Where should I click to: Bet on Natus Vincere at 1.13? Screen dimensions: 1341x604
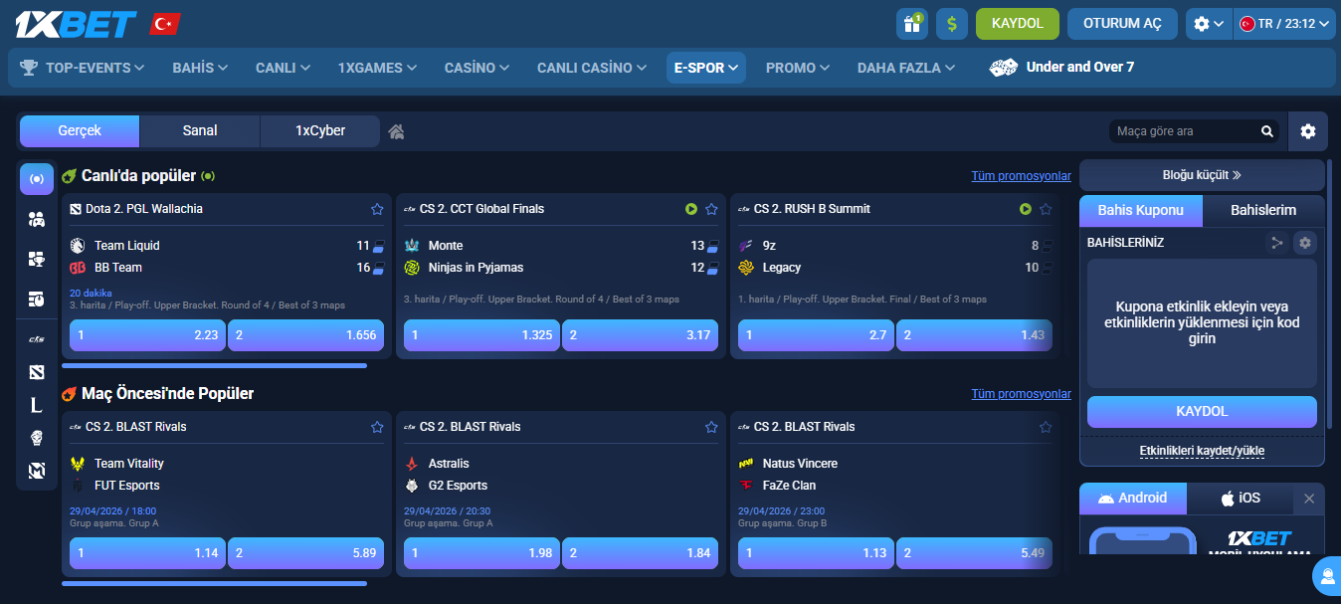pyautogui.click(x=816, y=553)
